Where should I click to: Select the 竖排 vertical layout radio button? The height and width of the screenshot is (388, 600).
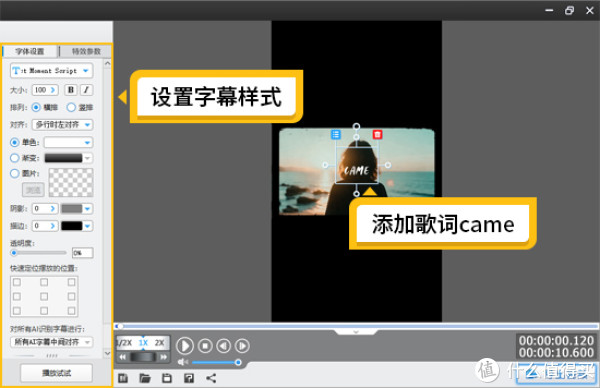coord(71,108)
